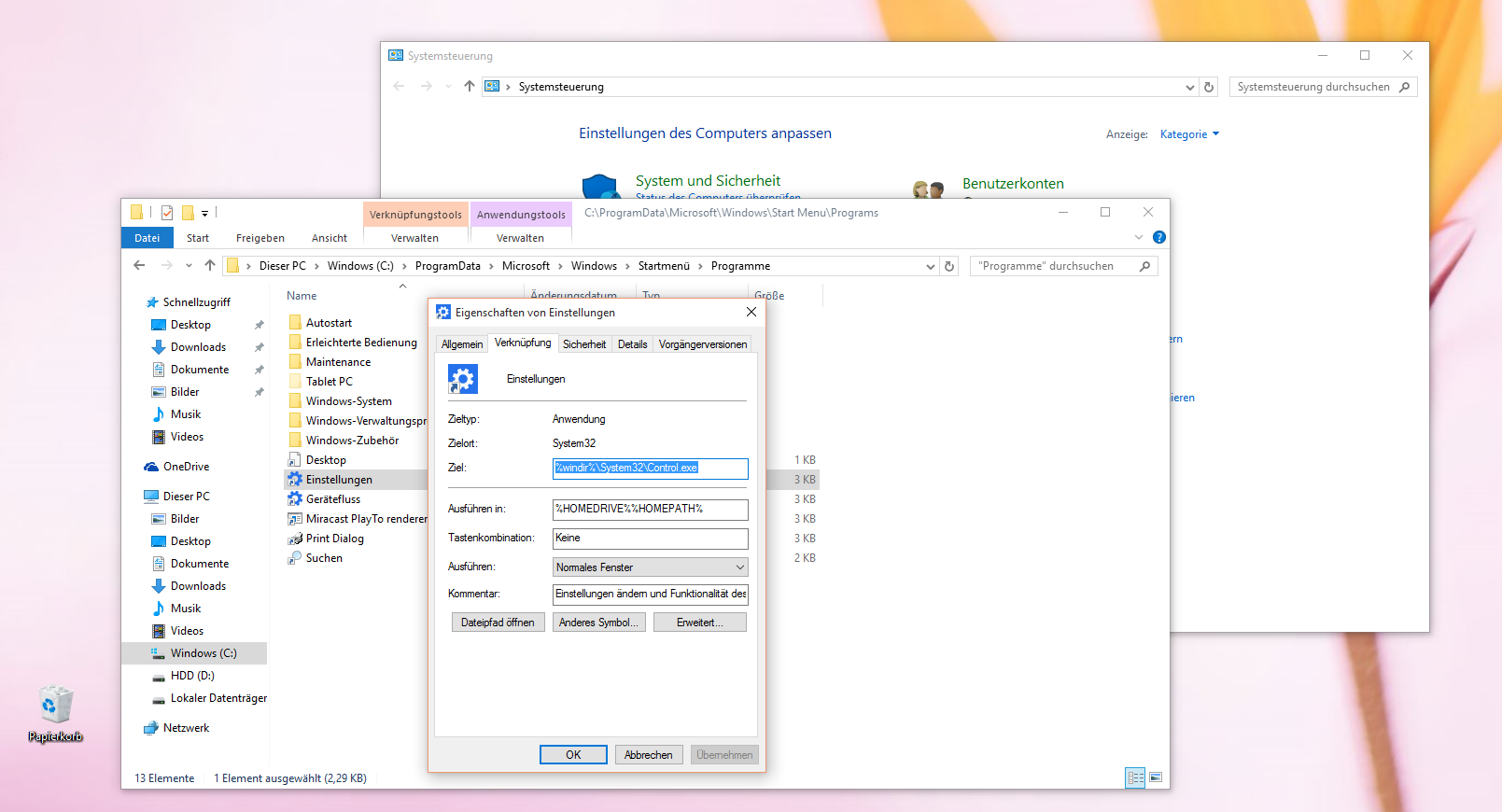Click the Name column header
1502x812 pixels.
click(302, 296)
